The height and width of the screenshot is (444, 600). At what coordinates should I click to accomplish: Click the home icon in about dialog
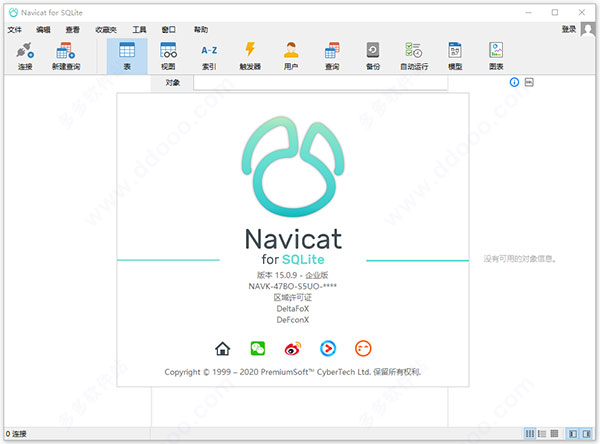222,349
